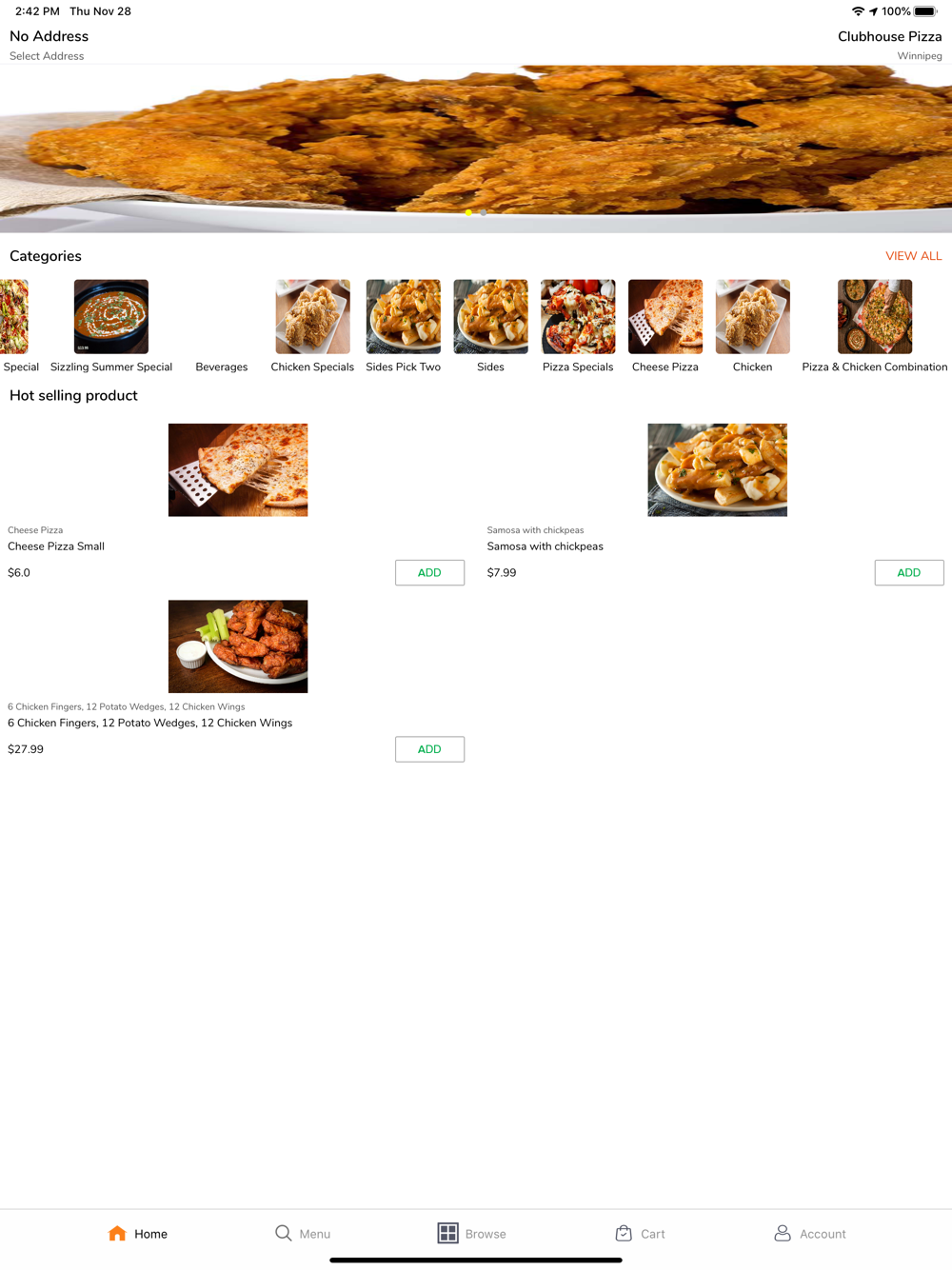Select the Sizzling Summer Special category image
Viewport: 952px width, 1270px height.
[x=111, y=316]
